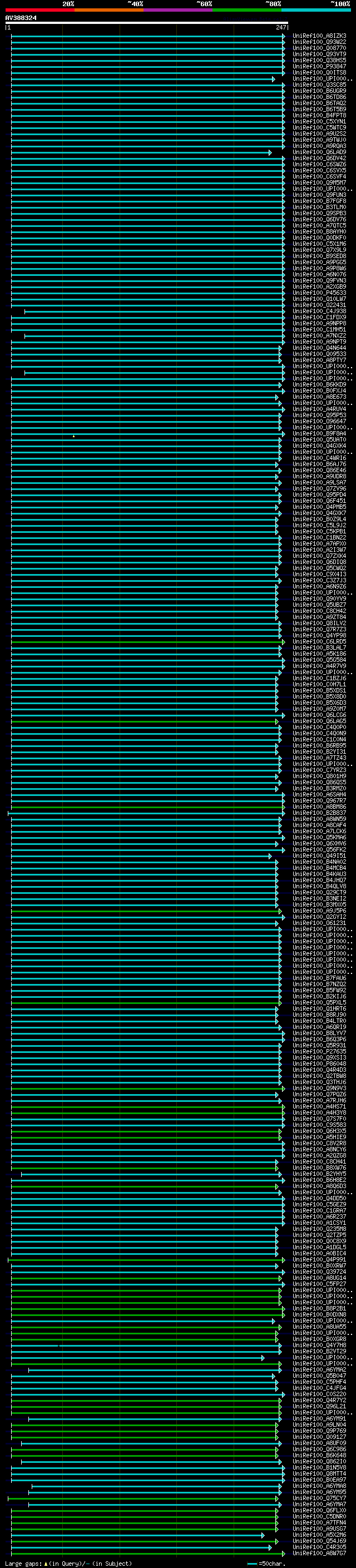The height and width of the screenshot is (1568, 356).
Task: Select hit UniRef100_C6SWZ6
Action: [319, 164]
